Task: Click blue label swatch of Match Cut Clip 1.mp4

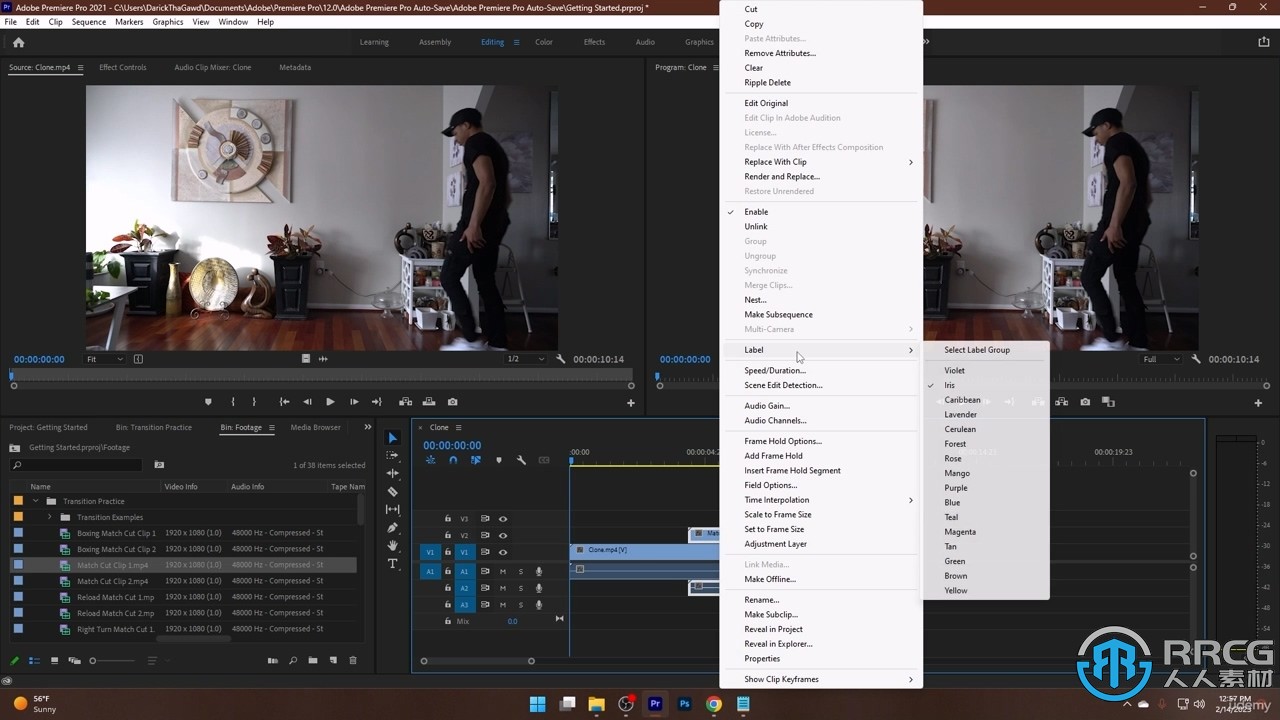Action: [18, 565]
